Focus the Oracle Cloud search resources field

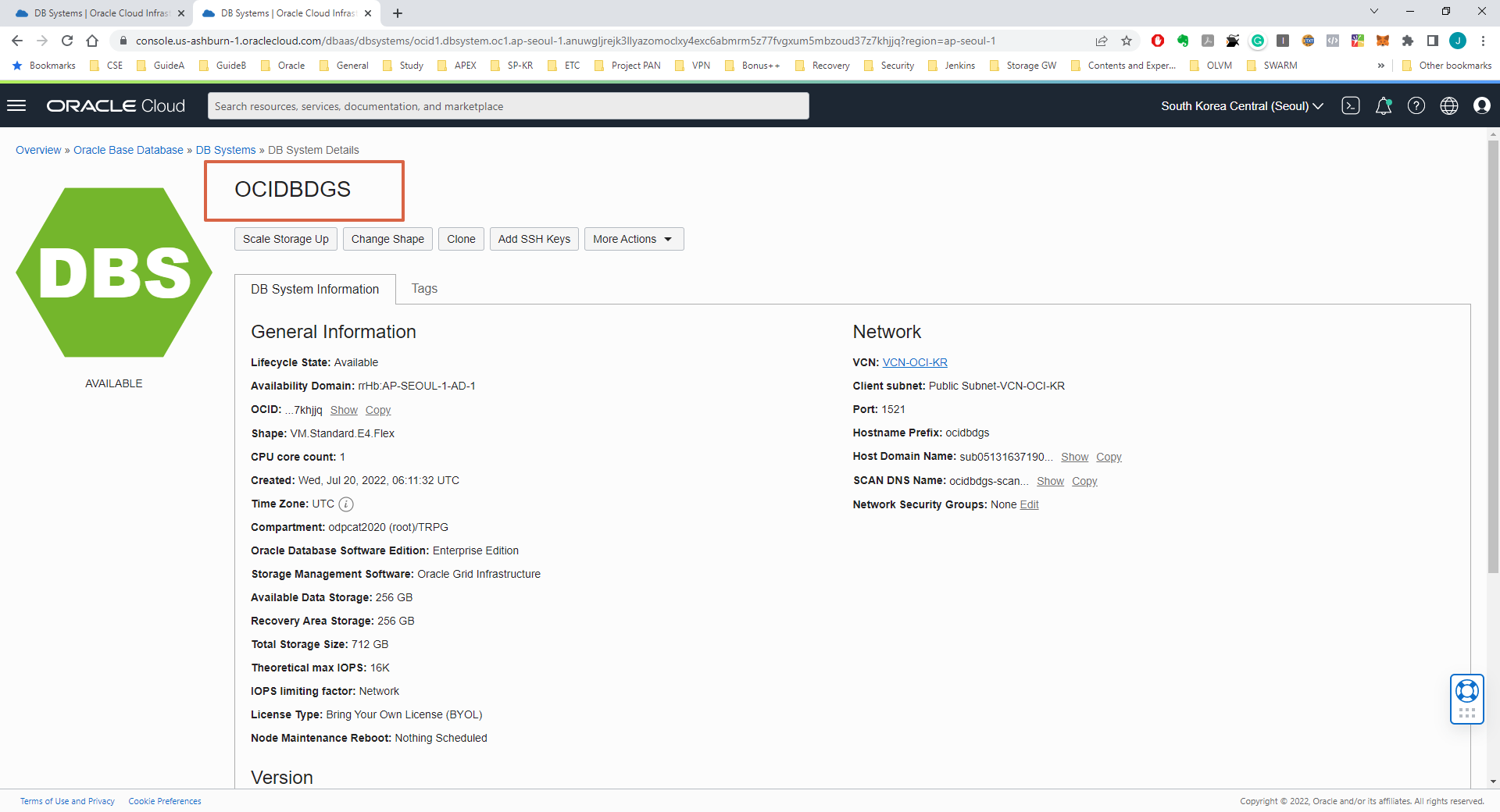coord(508,106)
